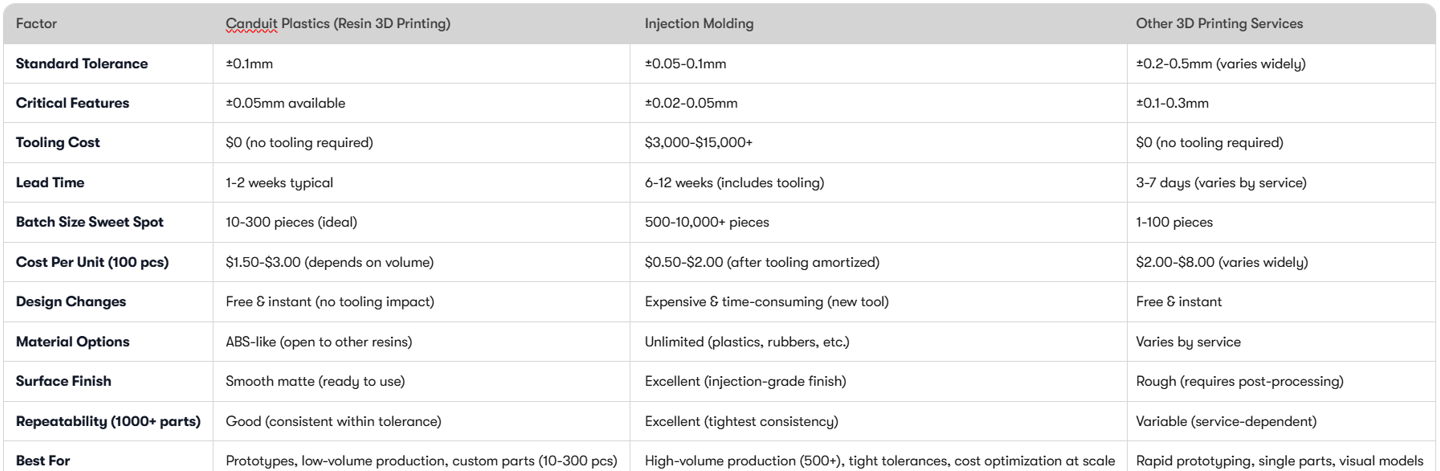Select the Design Changes row label
The image size is (1440, 471).
tap(71, 302)
